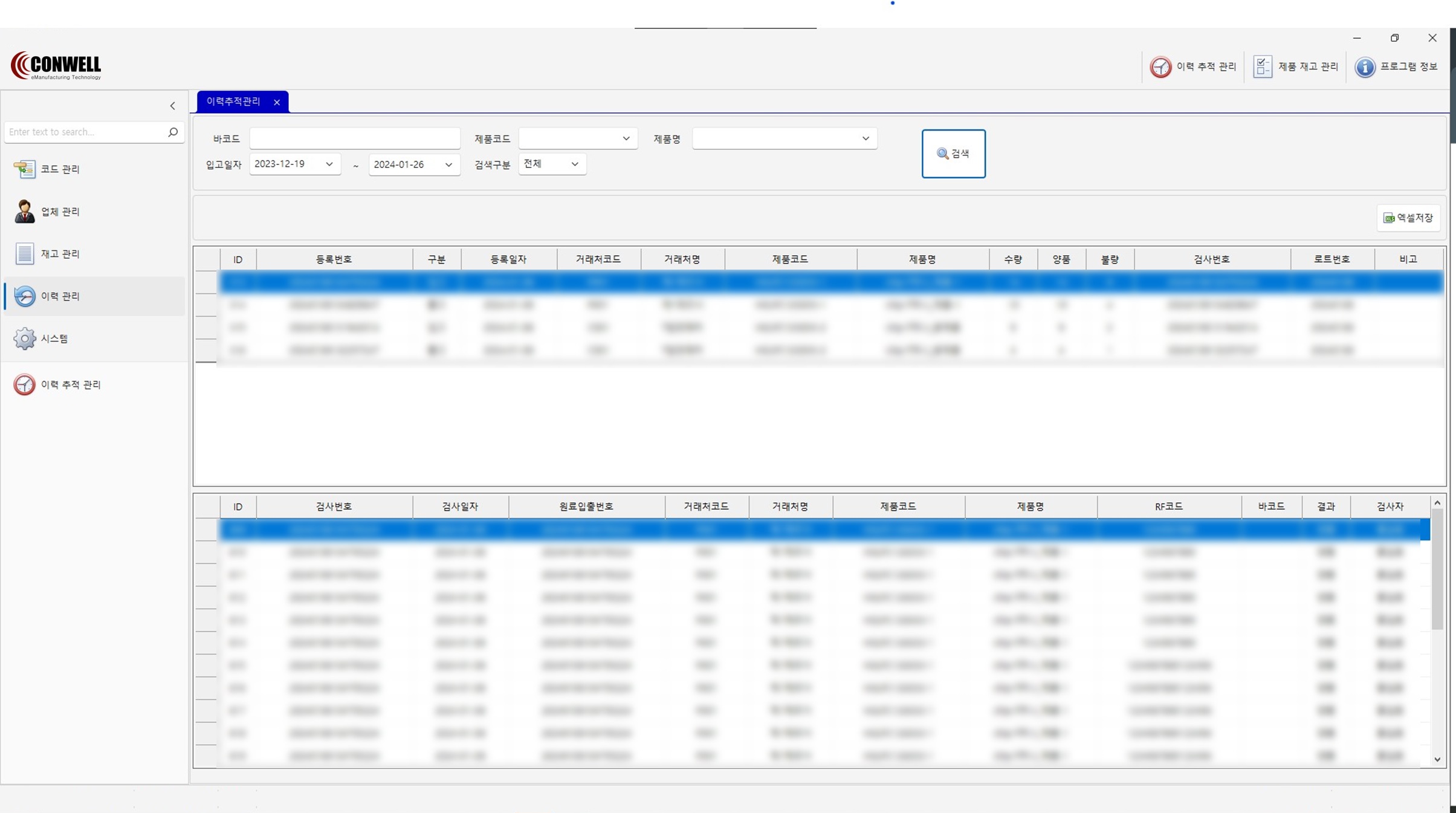Image resolution: width=1456 pixels, height=813 pixels.
Task: Open the end date 2024-01-26 picker
Action: point(448,164)
